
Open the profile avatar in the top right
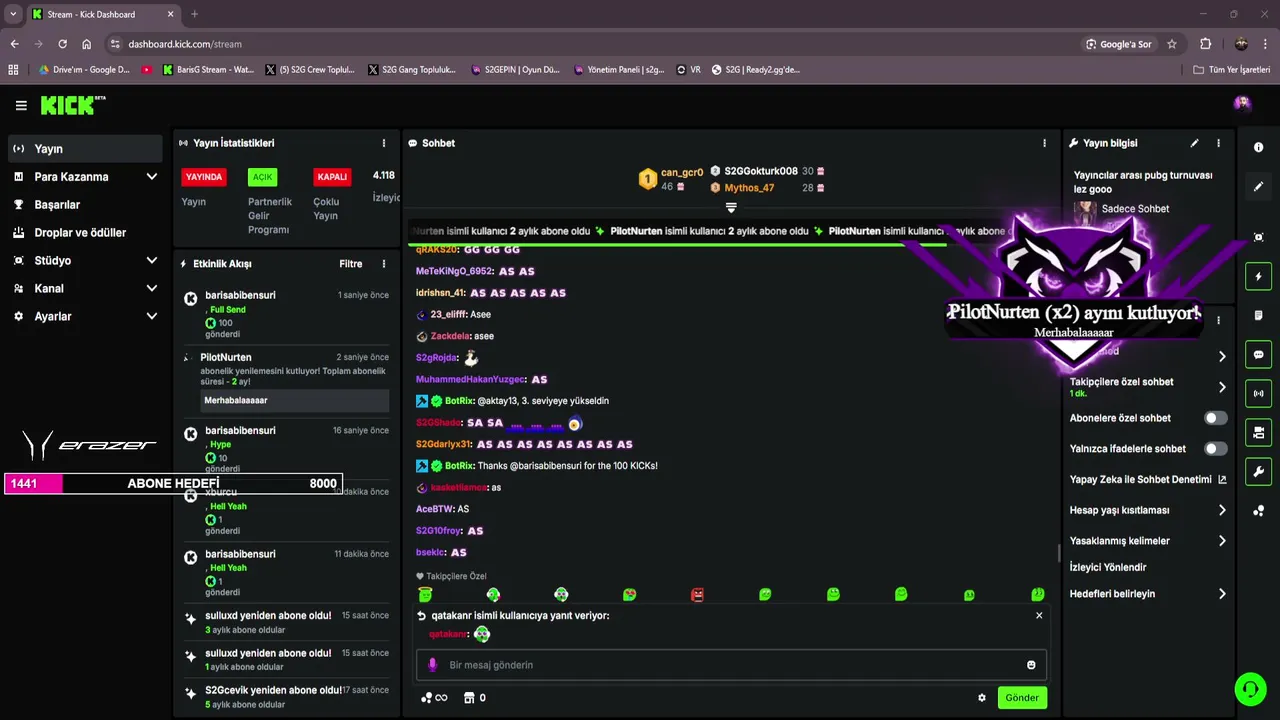[1242, 103]
